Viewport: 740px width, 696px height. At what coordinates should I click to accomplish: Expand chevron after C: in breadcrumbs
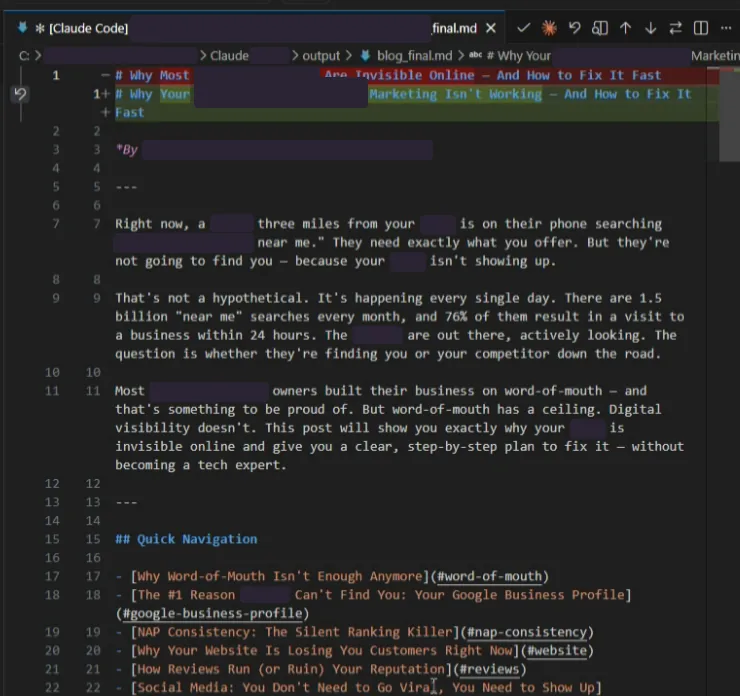(38, 56)
